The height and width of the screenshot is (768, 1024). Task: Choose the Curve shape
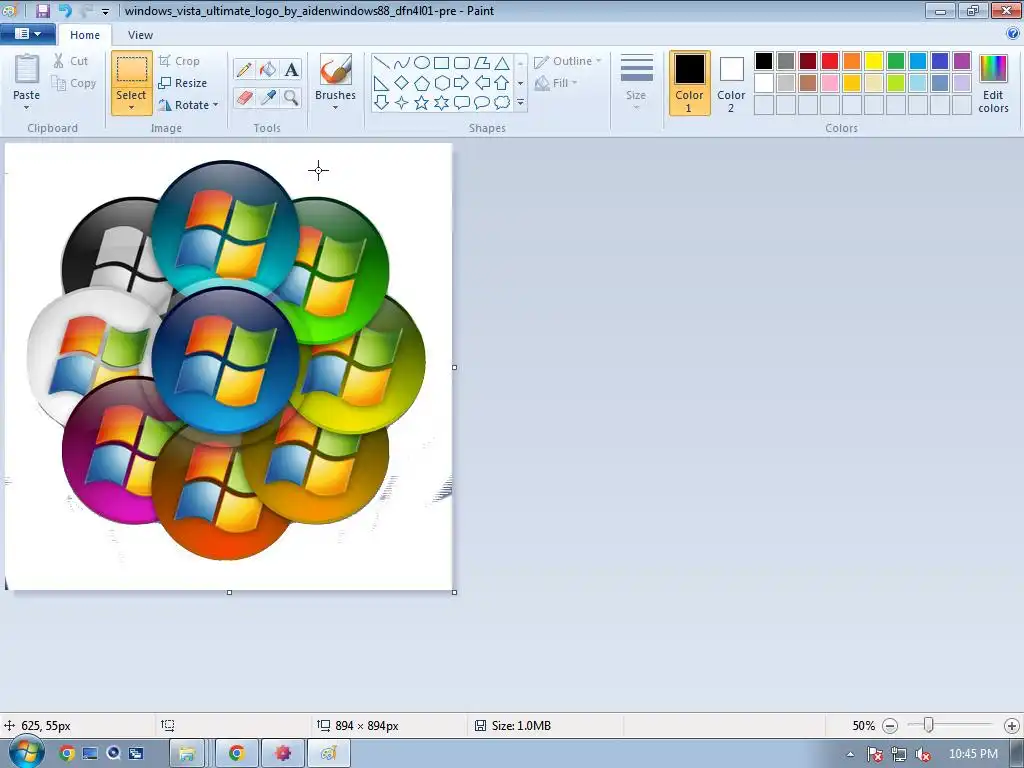point(402,63)
